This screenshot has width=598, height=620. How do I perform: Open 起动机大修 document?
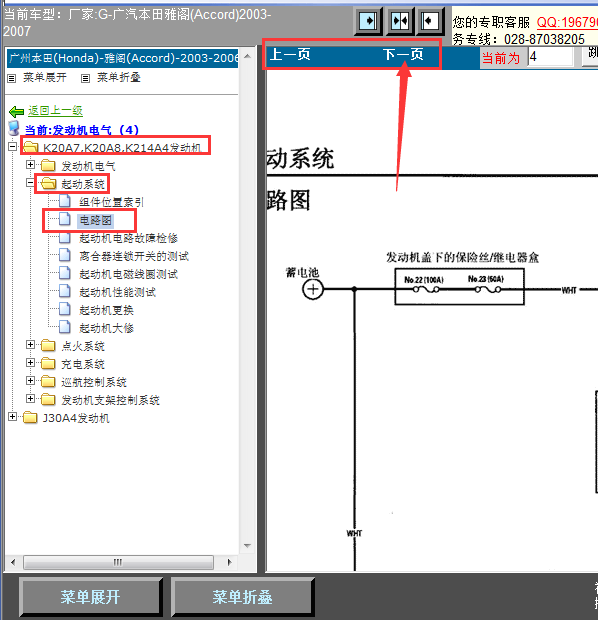click(106, 328)
